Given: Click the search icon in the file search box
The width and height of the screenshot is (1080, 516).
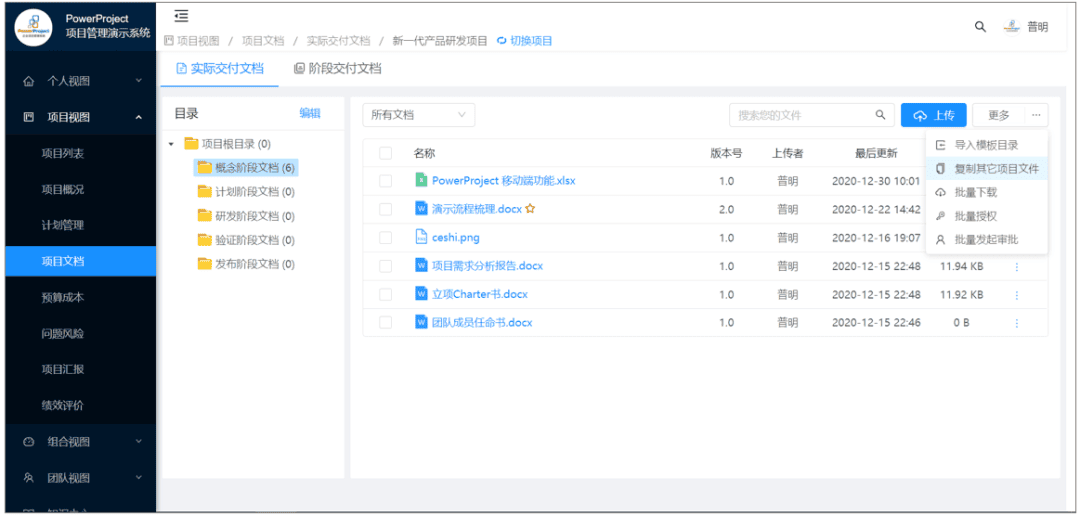Looking at the screenshot, I should click(880, 115).
